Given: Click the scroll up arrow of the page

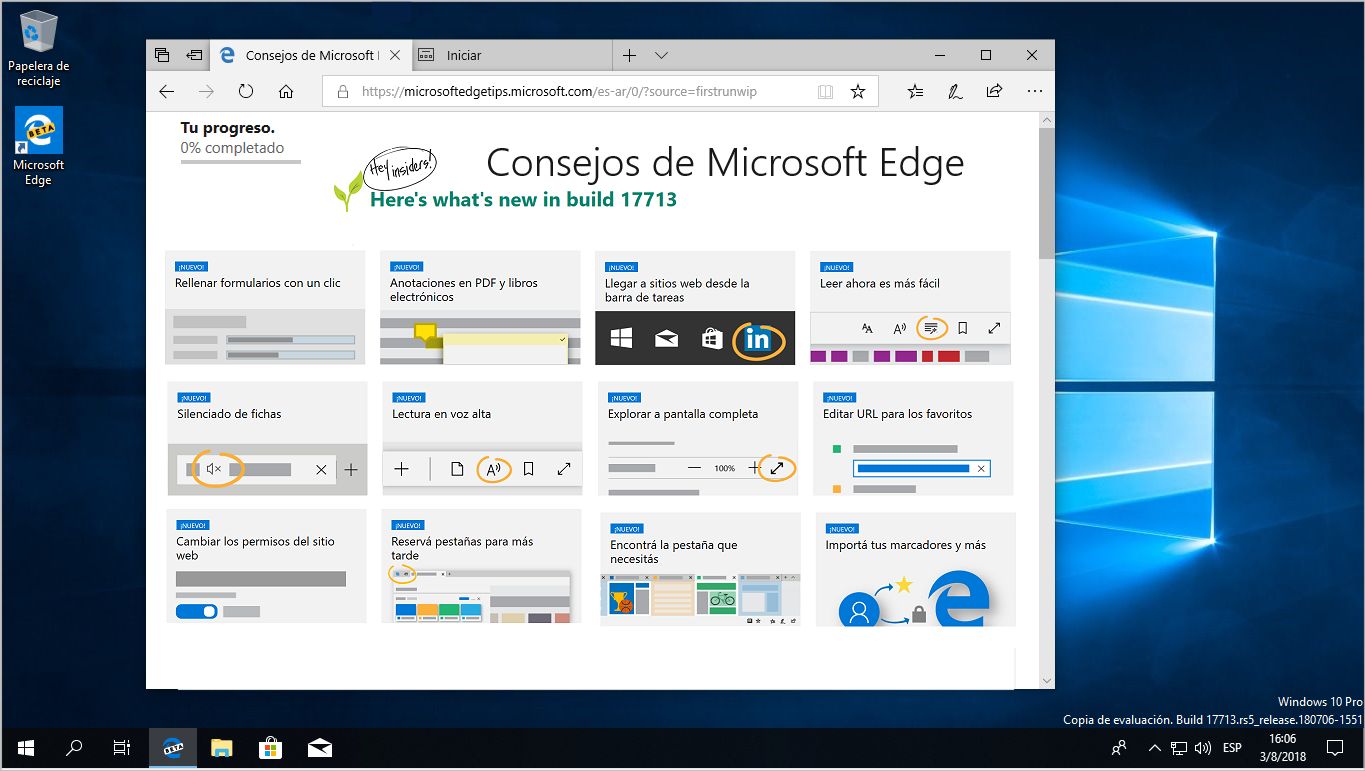Looking at the screenshot, I should tap(1047, 120).
